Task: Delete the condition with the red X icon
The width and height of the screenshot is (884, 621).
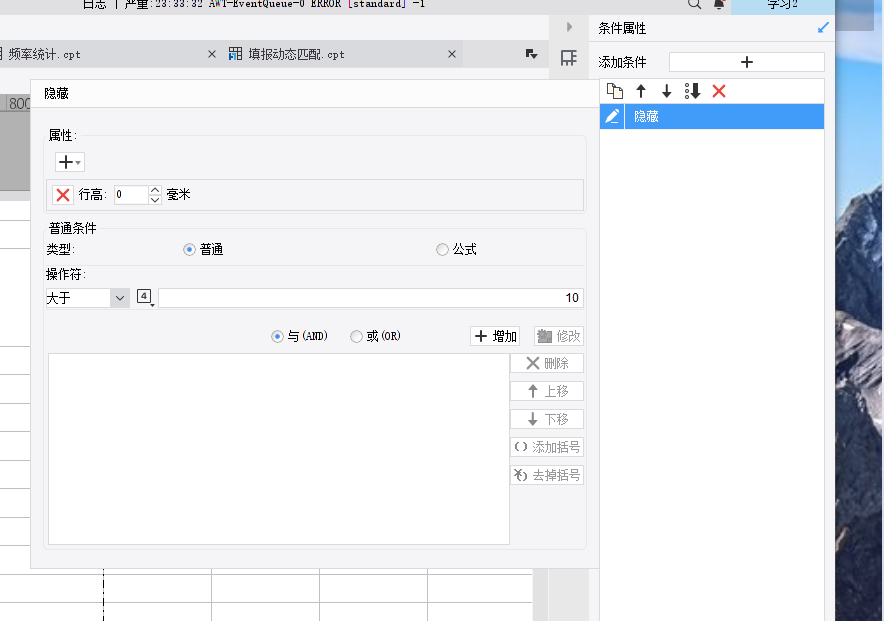Action: pyautogui.click(x=719, y=91)
